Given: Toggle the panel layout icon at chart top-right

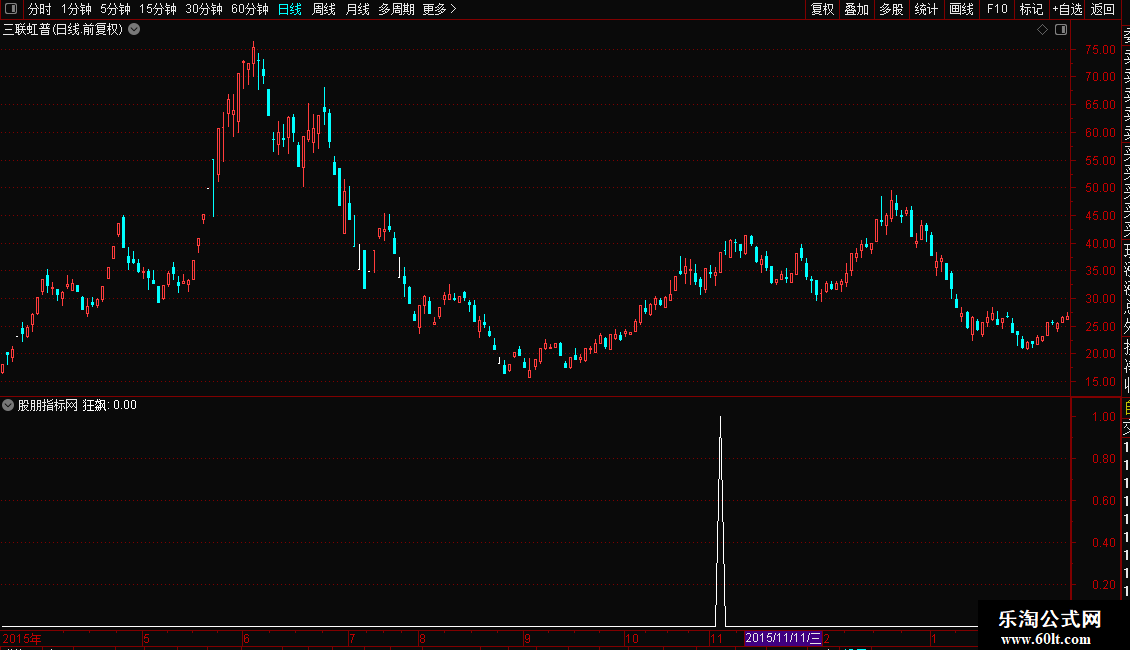Looking at the screenshot, I should 1061,30.
